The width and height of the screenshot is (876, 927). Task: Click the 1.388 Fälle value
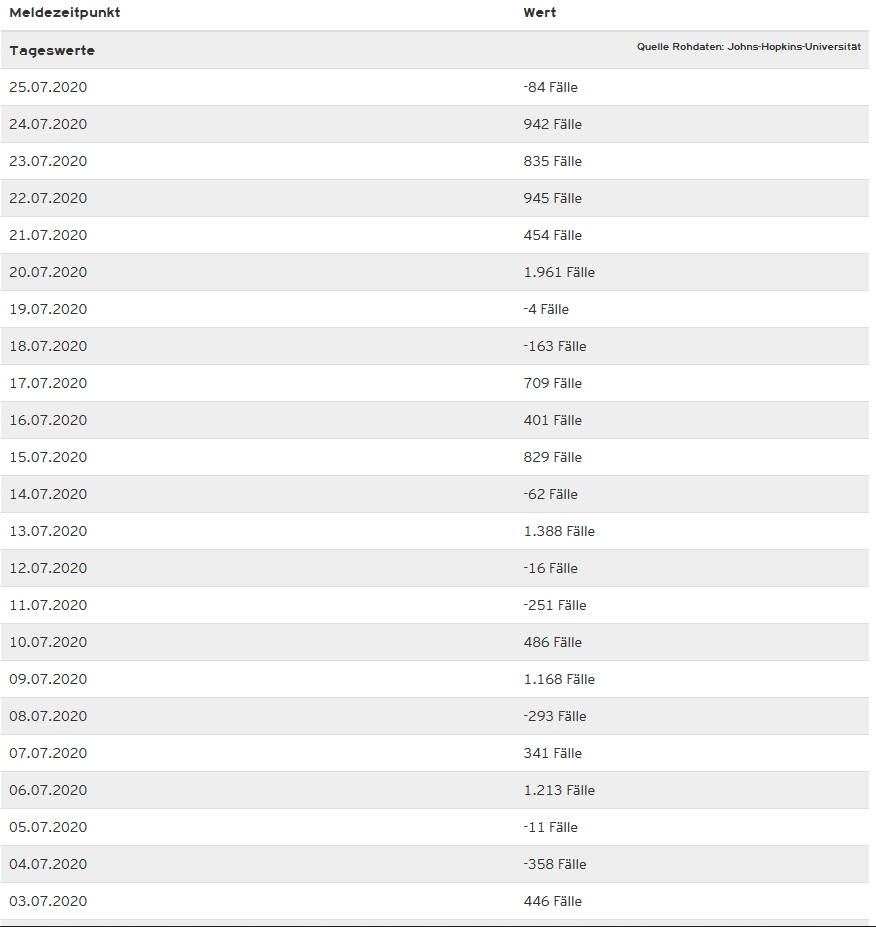[x=559, y=531]
